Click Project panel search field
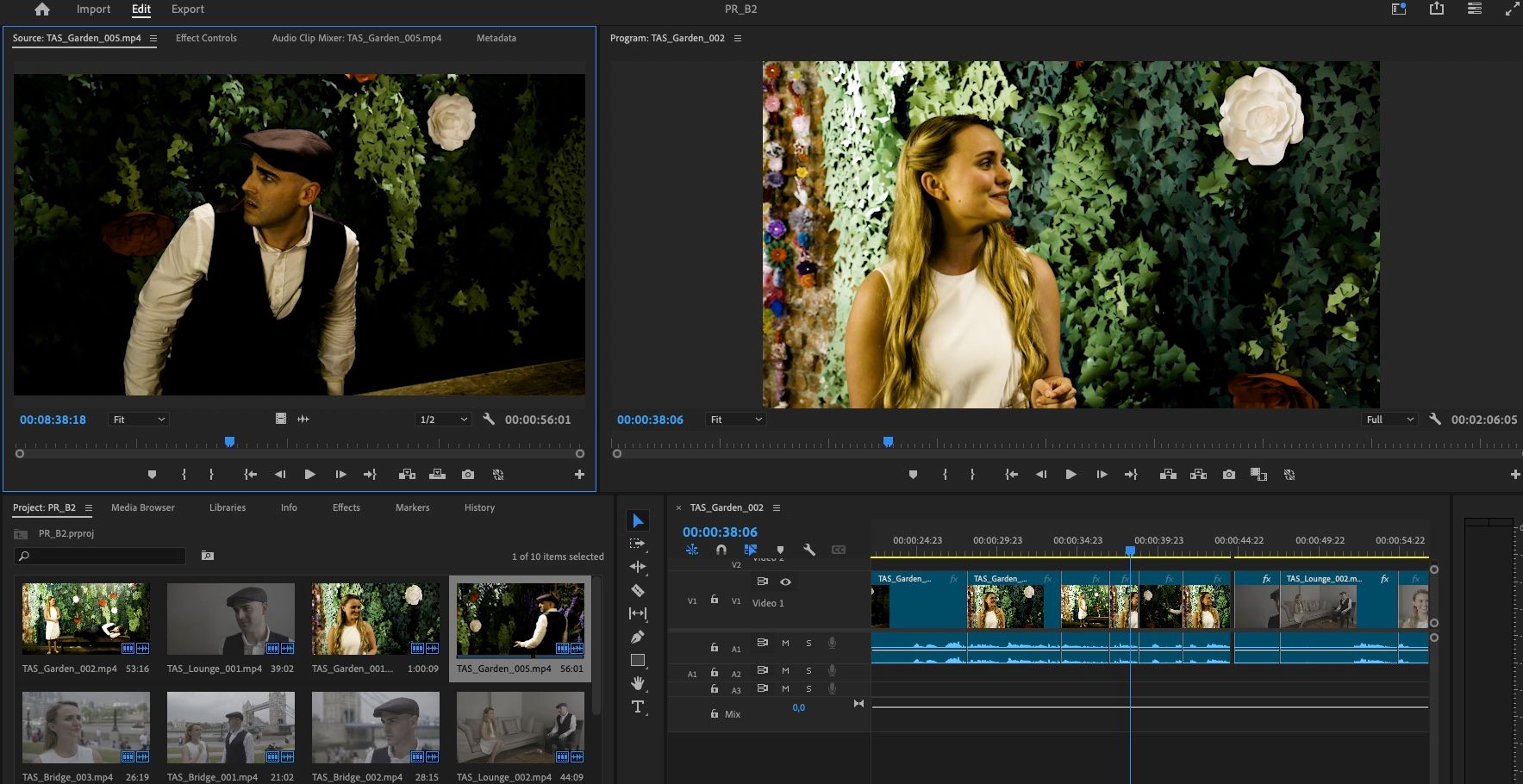 pyautogui.click(x=101, y=557)
